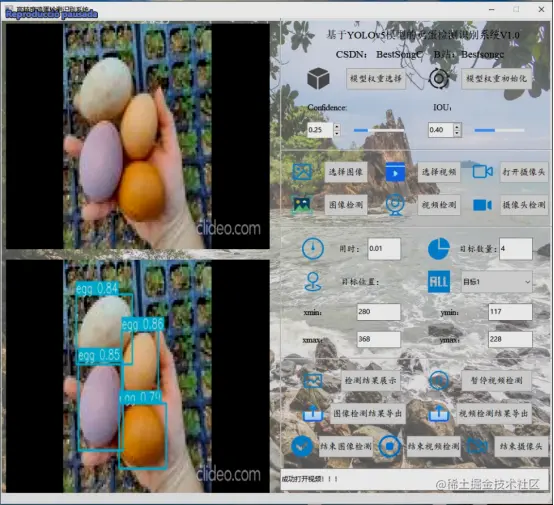Click the status message 成功打开视频
The width and height of the screenshot is (554, 505).
click(310, 479)
